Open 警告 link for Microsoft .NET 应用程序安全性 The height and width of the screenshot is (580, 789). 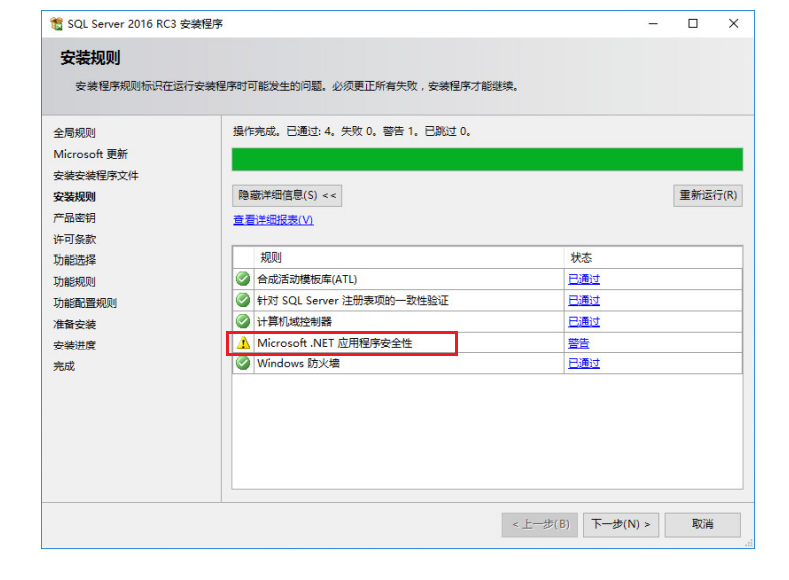coord(578,343)
